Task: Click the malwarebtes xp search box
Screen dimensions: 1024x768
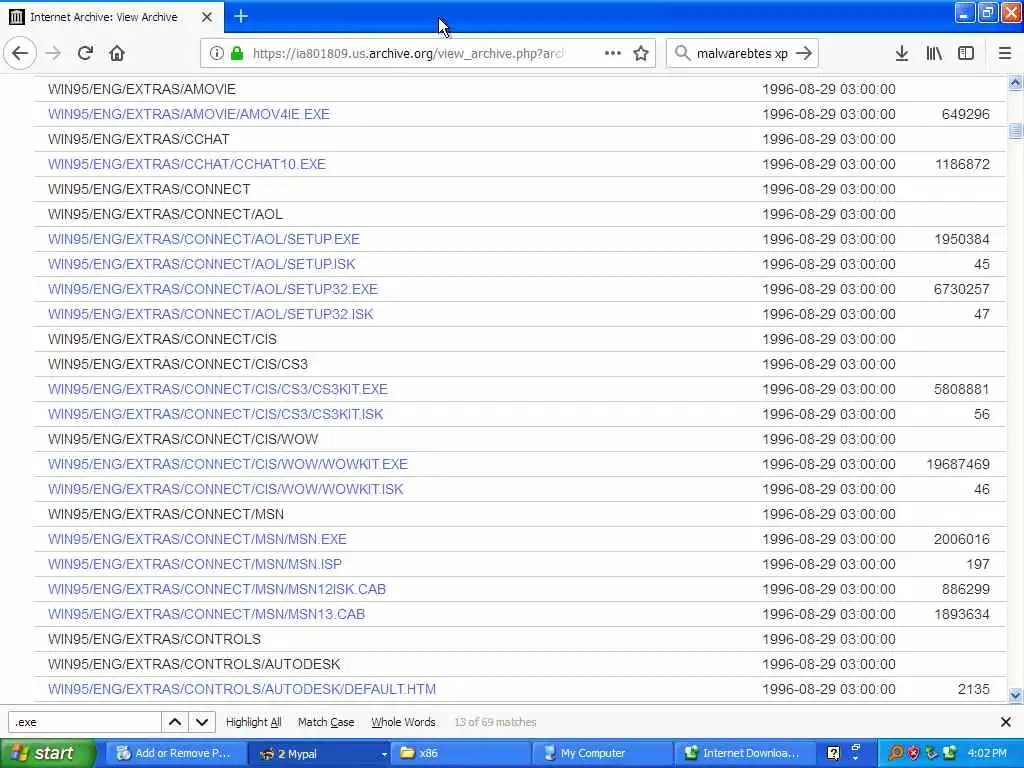Action: tap(742, 54)
